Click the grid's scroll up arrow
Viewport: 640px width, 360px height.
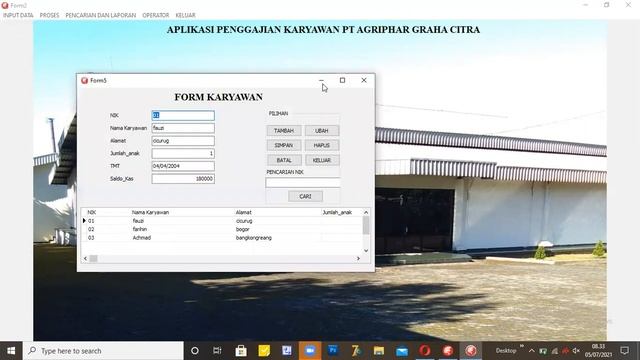pyautogui.click(x=366, y=212)
